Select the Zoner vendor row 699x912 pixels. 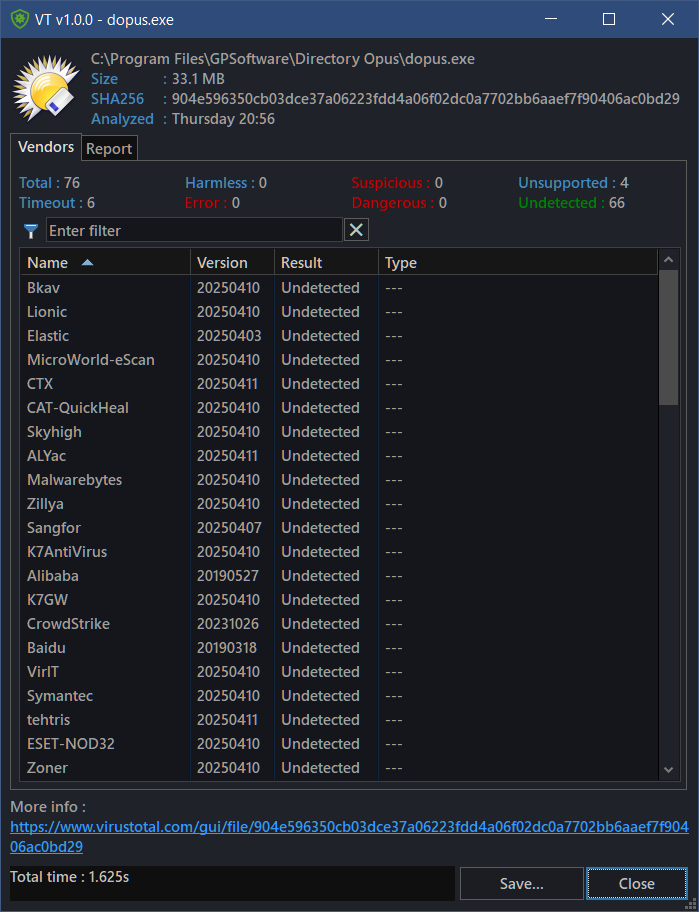click(339, 768)
